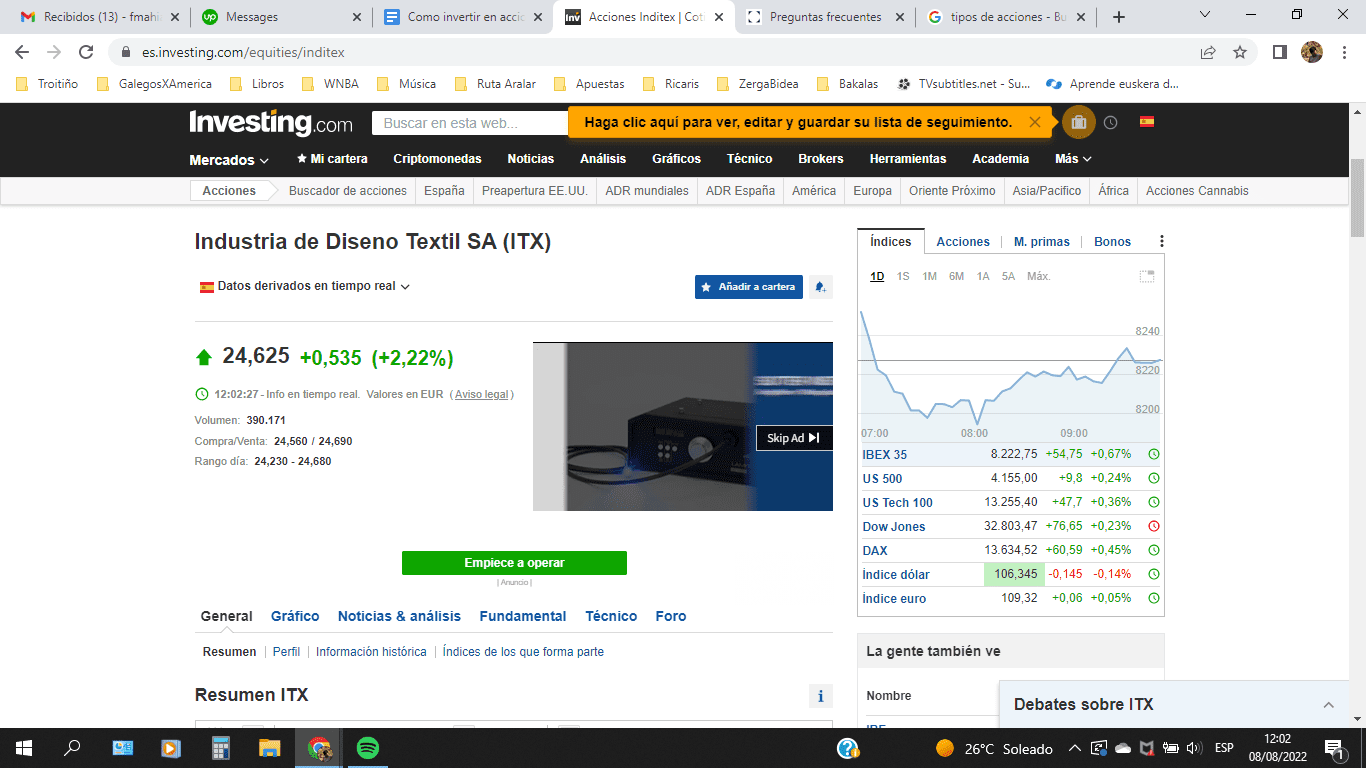Click the browser address bar URL
1366x768 pixels.
(x=243, y=52)
